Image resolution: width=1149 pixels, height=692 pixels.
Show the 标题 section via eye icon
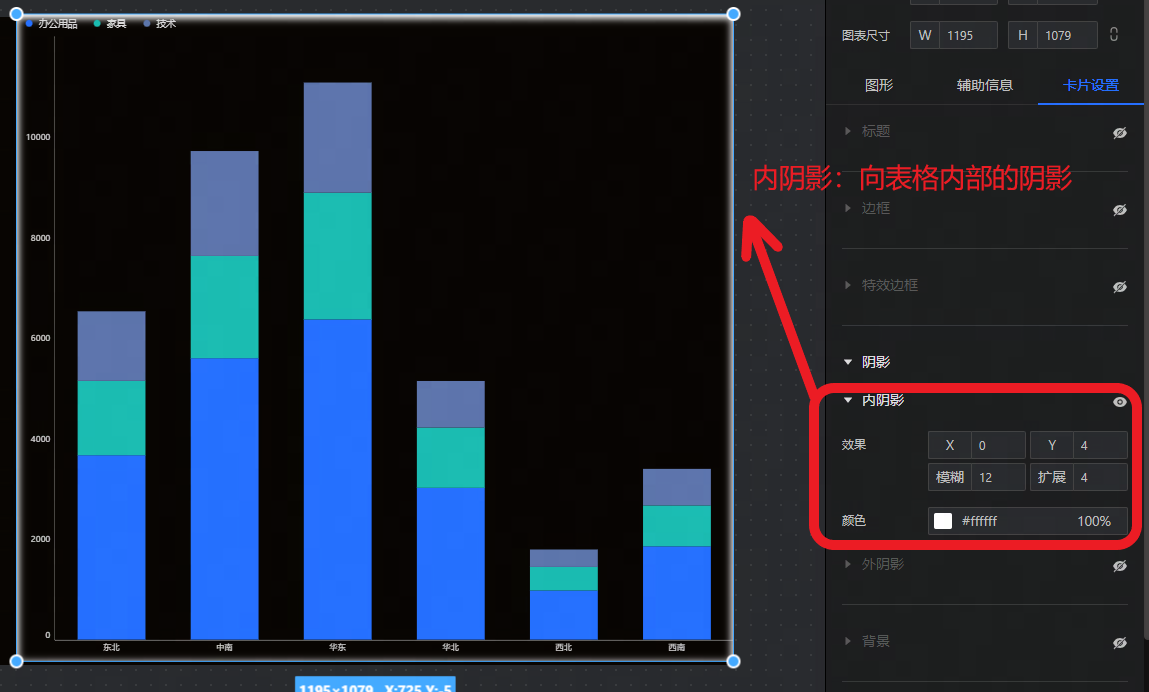click(x=1120, y=132)
